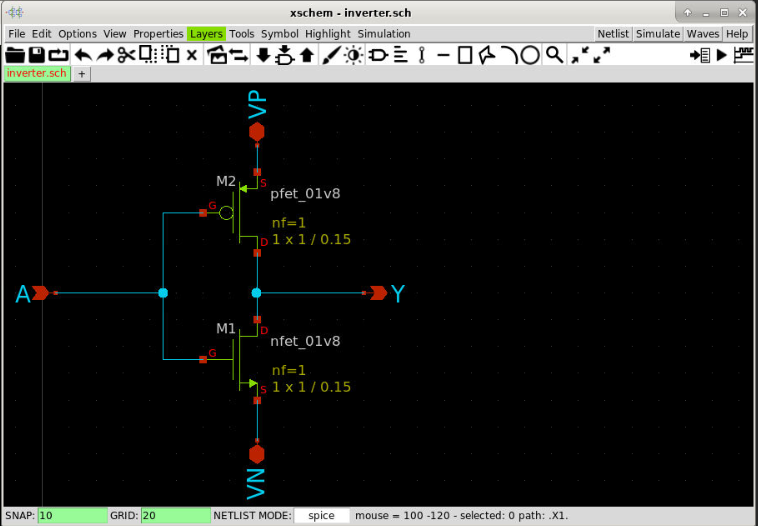This screenshot has height=526, width=758.
Task: Click the nfet_01v8 text
Action: coord(305,341)
